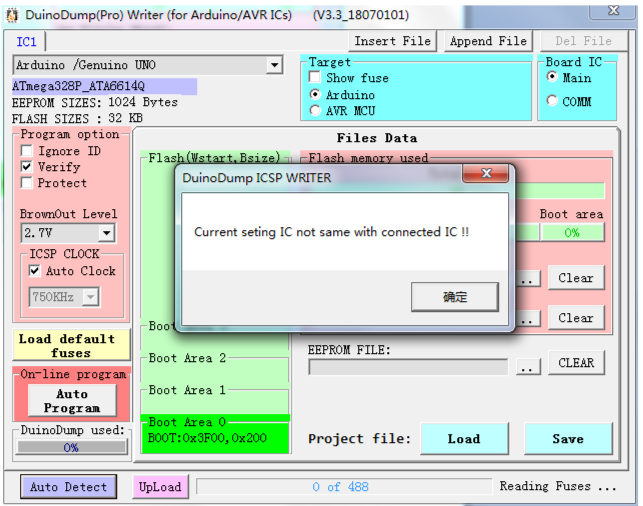Screen dimensions: 643x506
Task: Enable the Ignore ID checkbox
Action: [27, 150]
